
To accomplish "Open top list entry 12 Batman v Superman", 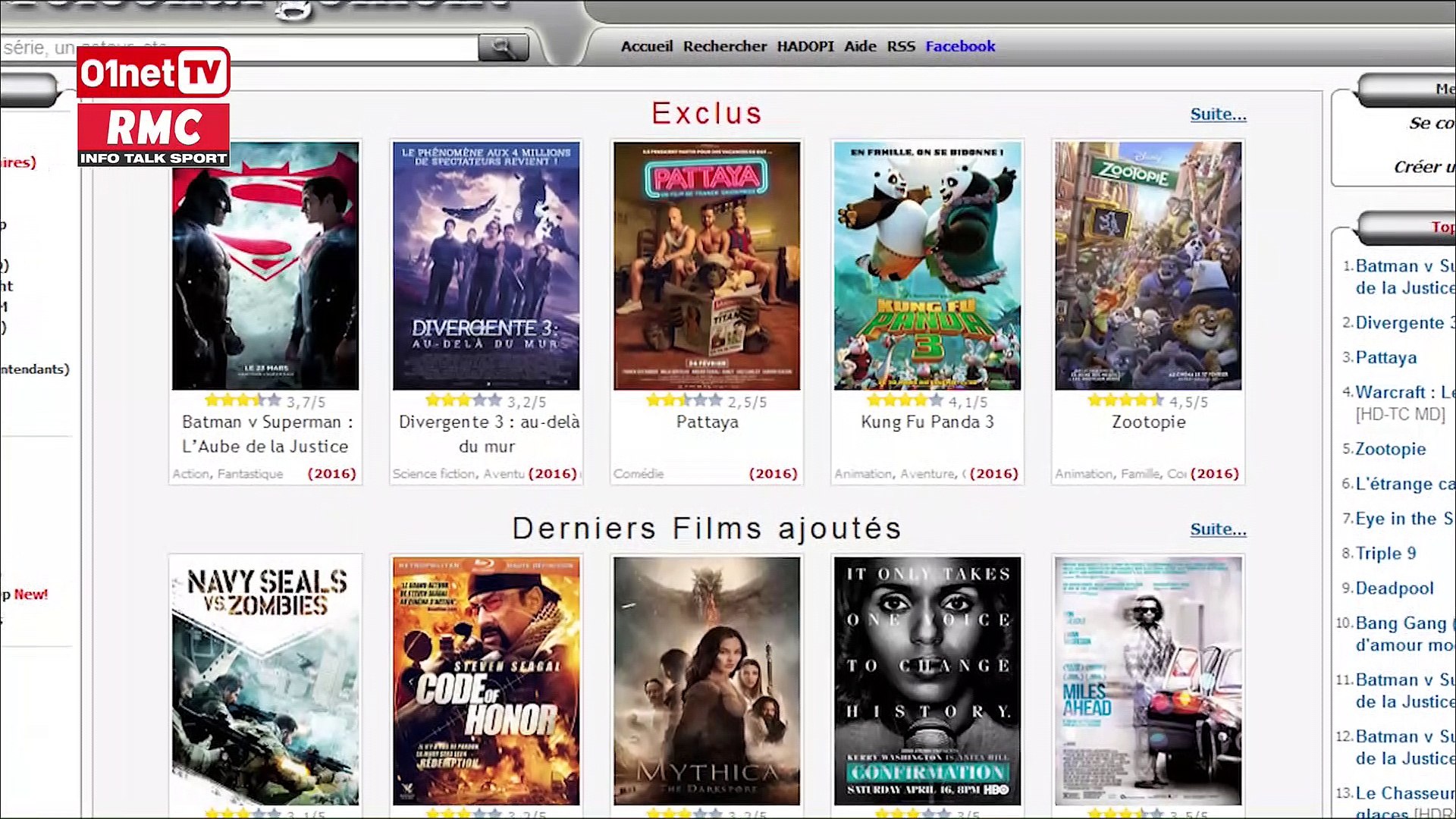I will [x=1405, y=748].
